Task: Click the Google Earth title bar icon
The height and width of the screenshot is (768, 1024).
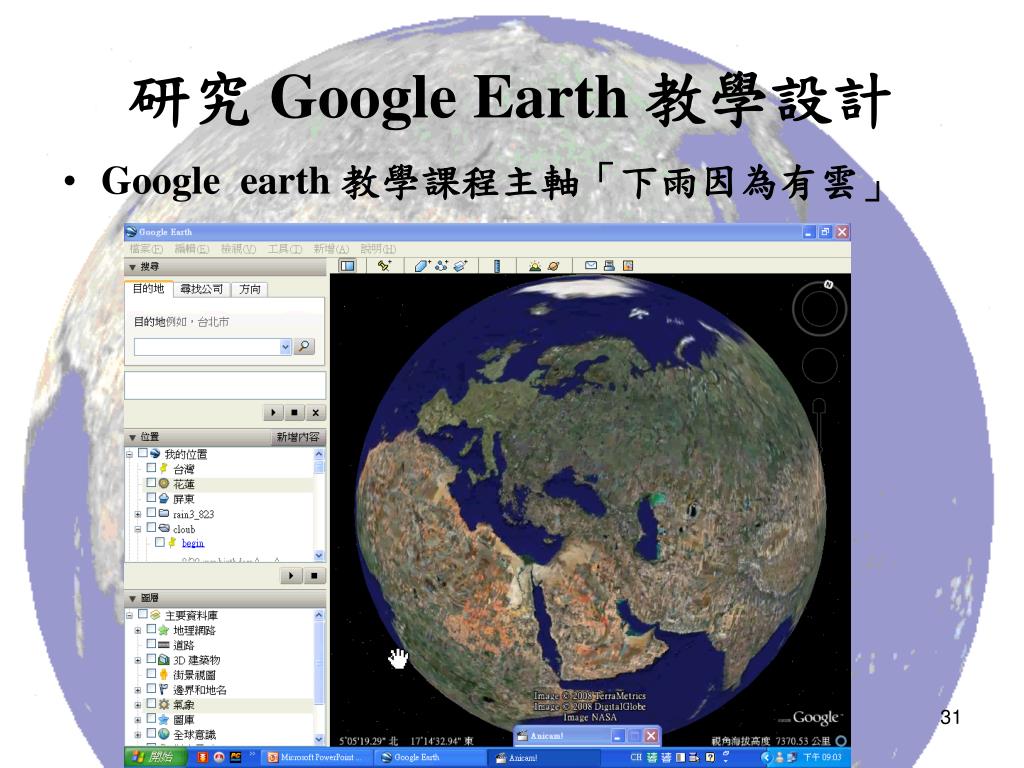Action: 131,232
